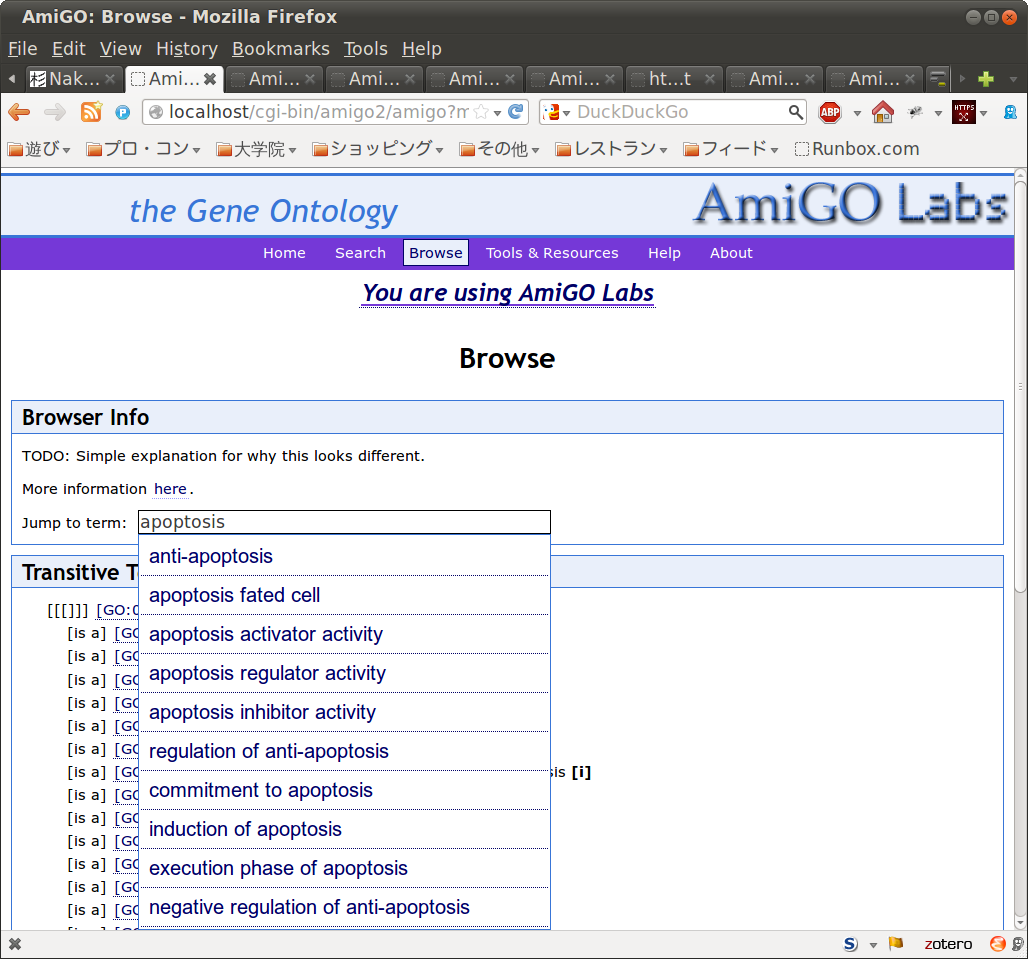The width and height of the screenshot is (1028, 959).
Task: Click the orange RSS feed icon
Action: (91, 112)
